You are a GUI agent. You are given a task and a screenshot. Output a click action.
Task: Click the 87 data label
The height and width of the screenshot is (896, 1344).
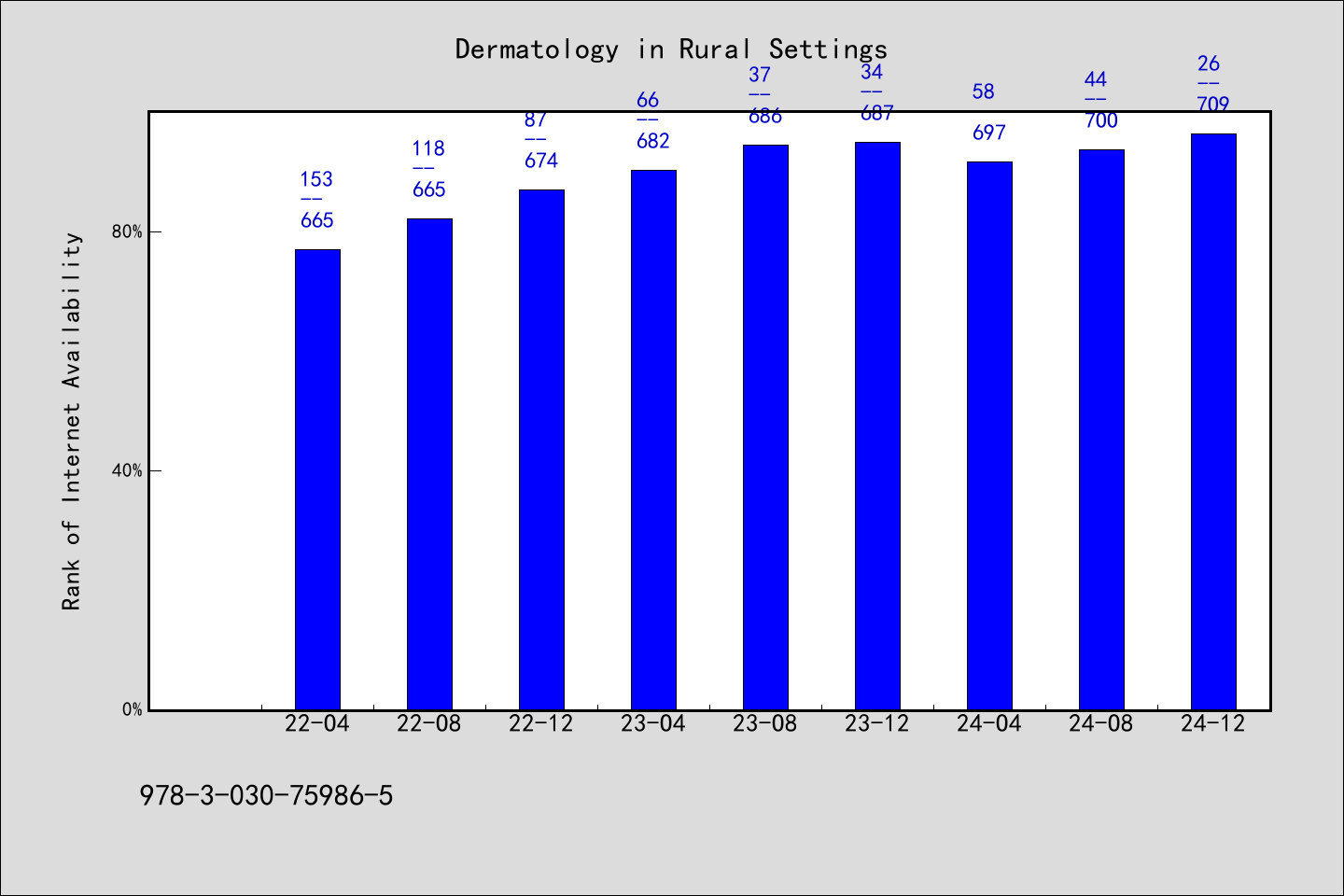(x=536, y=119)
